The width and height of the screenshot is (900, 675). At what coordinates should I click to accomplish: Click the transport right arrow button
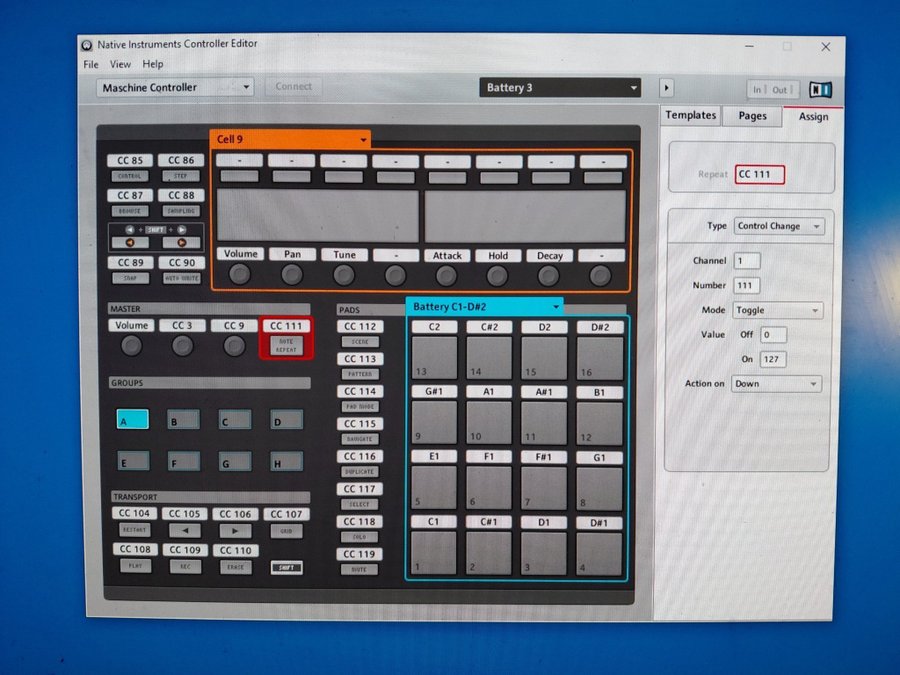[x=235, y=530]
